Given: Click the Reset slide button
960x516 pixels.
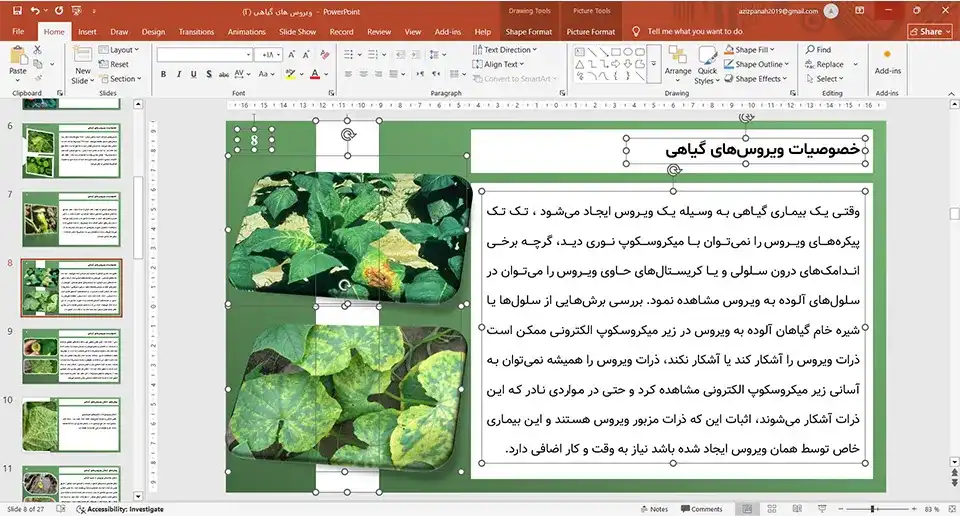Looking at the screenshot, I should (114, 64).
